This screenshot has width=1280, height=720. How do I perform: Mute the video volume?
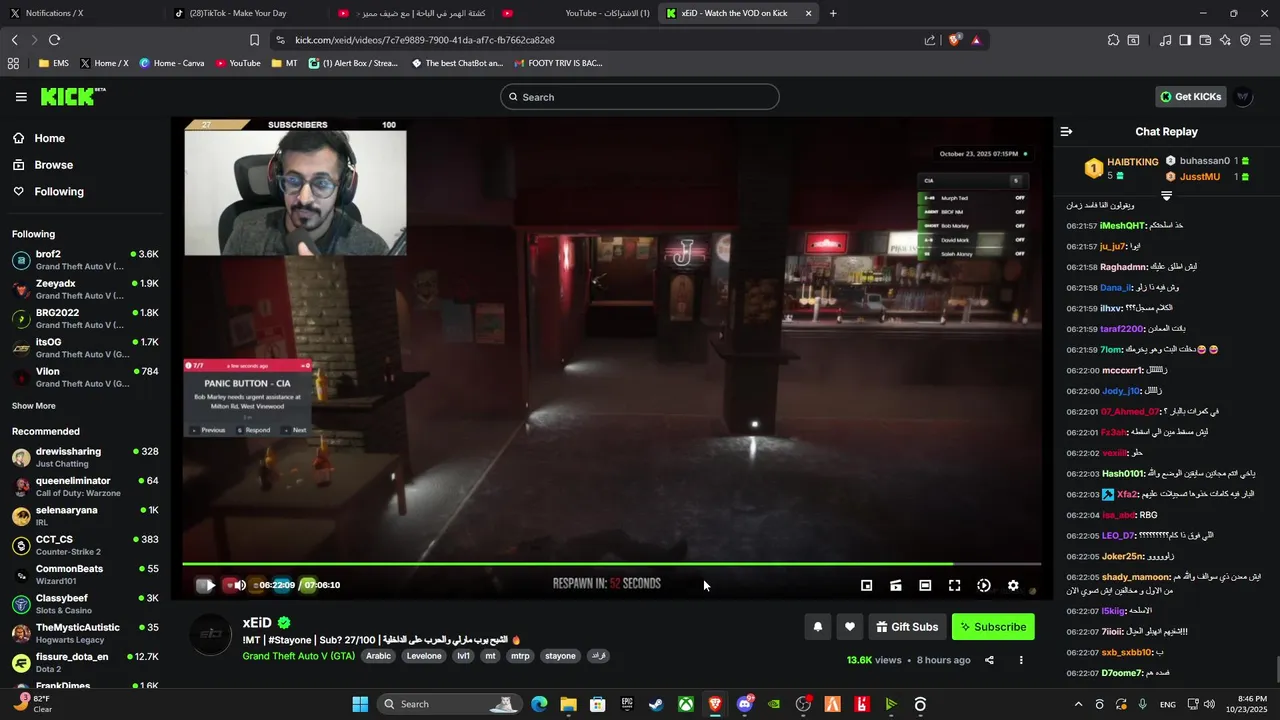pyautogui.click(x=239, y=585)
